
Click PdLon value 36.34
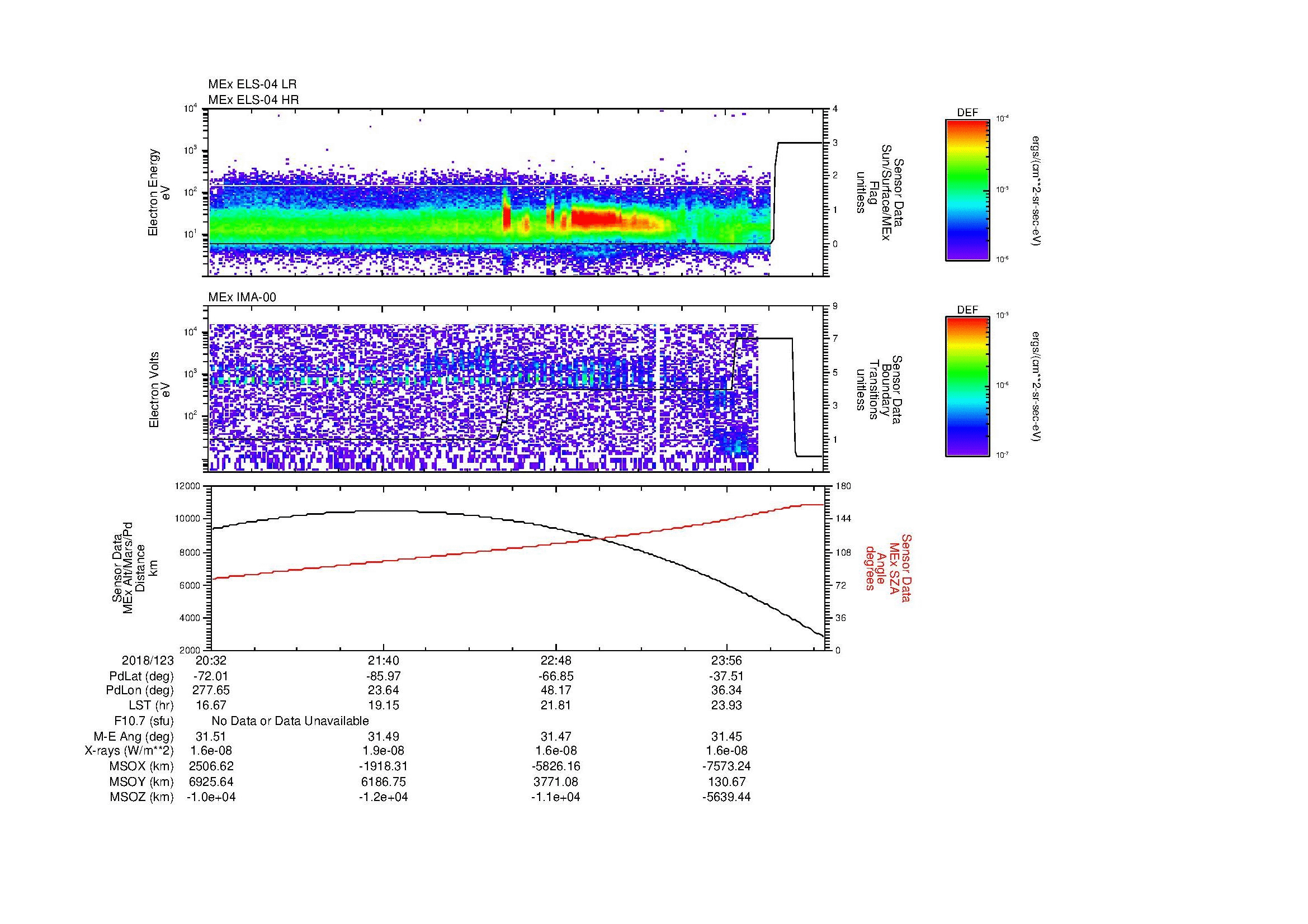click(x=727, y=690)
